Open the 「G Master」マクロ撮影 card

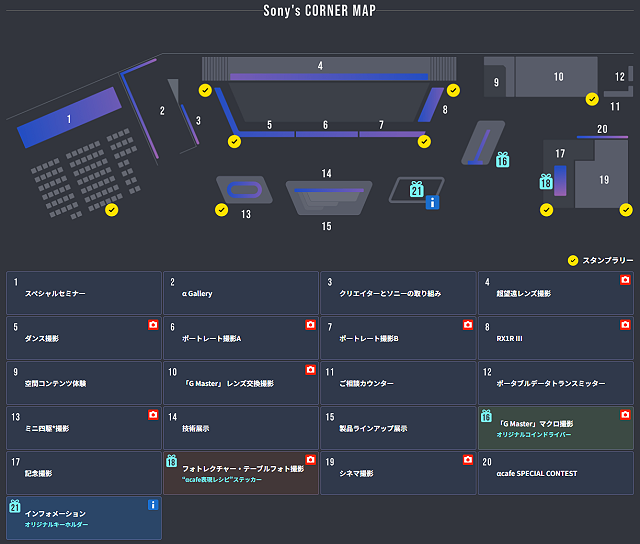click(555, 428)
